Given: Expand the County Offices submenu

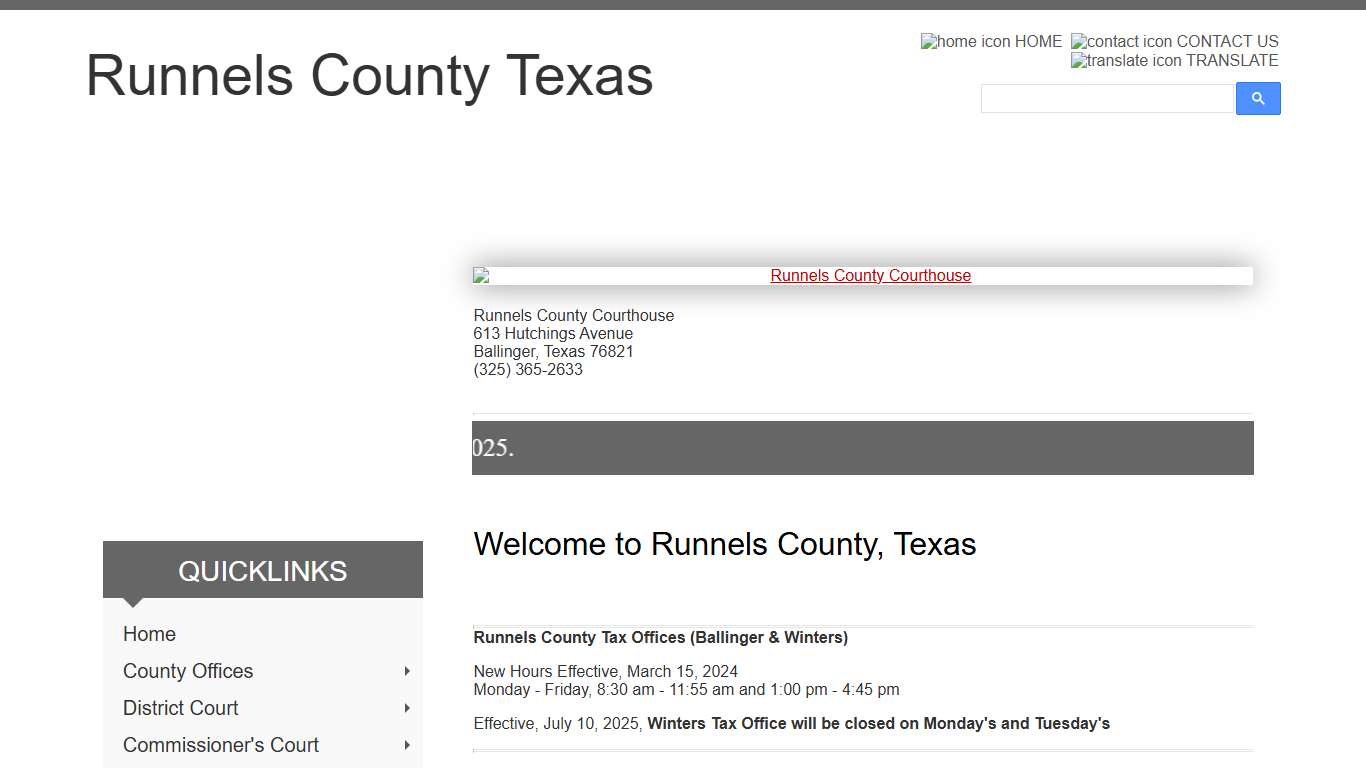Looking at the screenshot, I should (x=407, y=671).
